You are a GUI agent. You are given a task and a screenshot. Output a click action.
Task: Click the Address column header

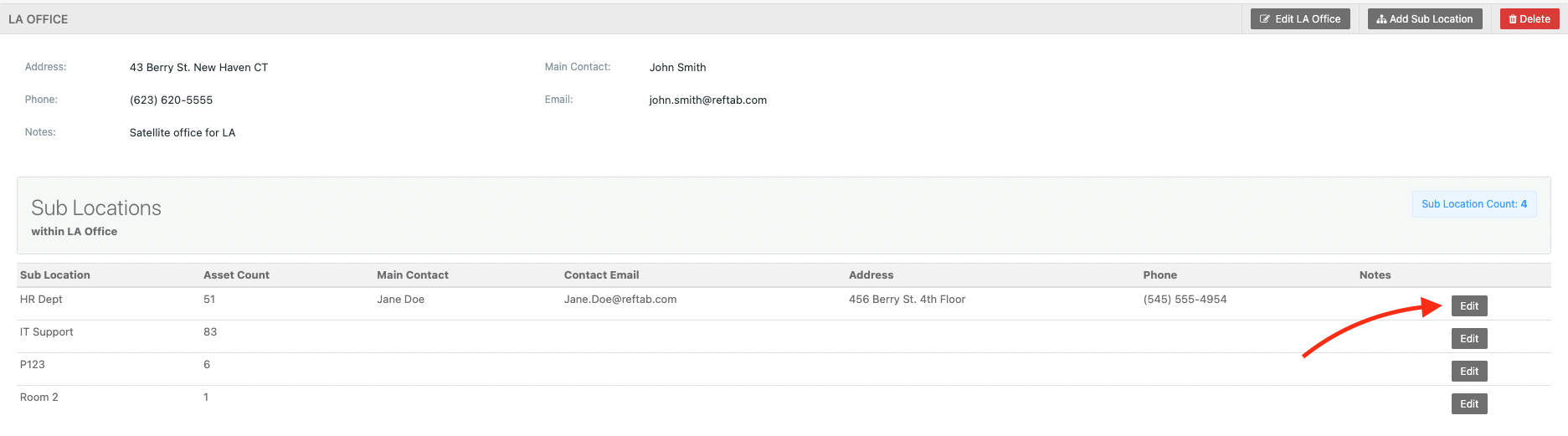(871, 275)
